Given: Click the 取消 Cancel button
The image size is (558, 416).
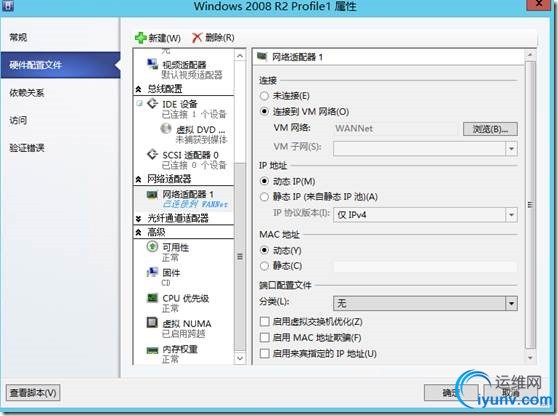Looking at the screenshot, I should [511, 393].
